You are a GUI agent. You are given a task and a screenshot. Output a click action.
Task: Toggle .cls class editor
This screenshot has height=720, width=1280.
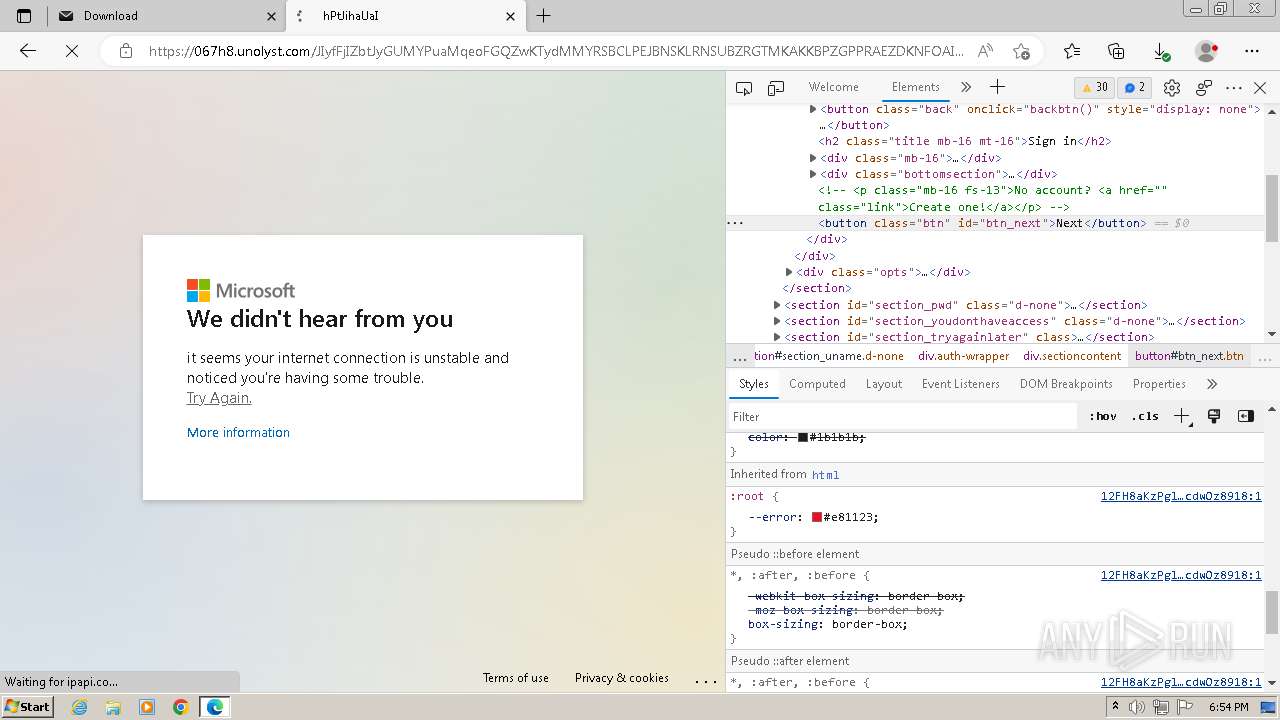[x=1145, y=416]
